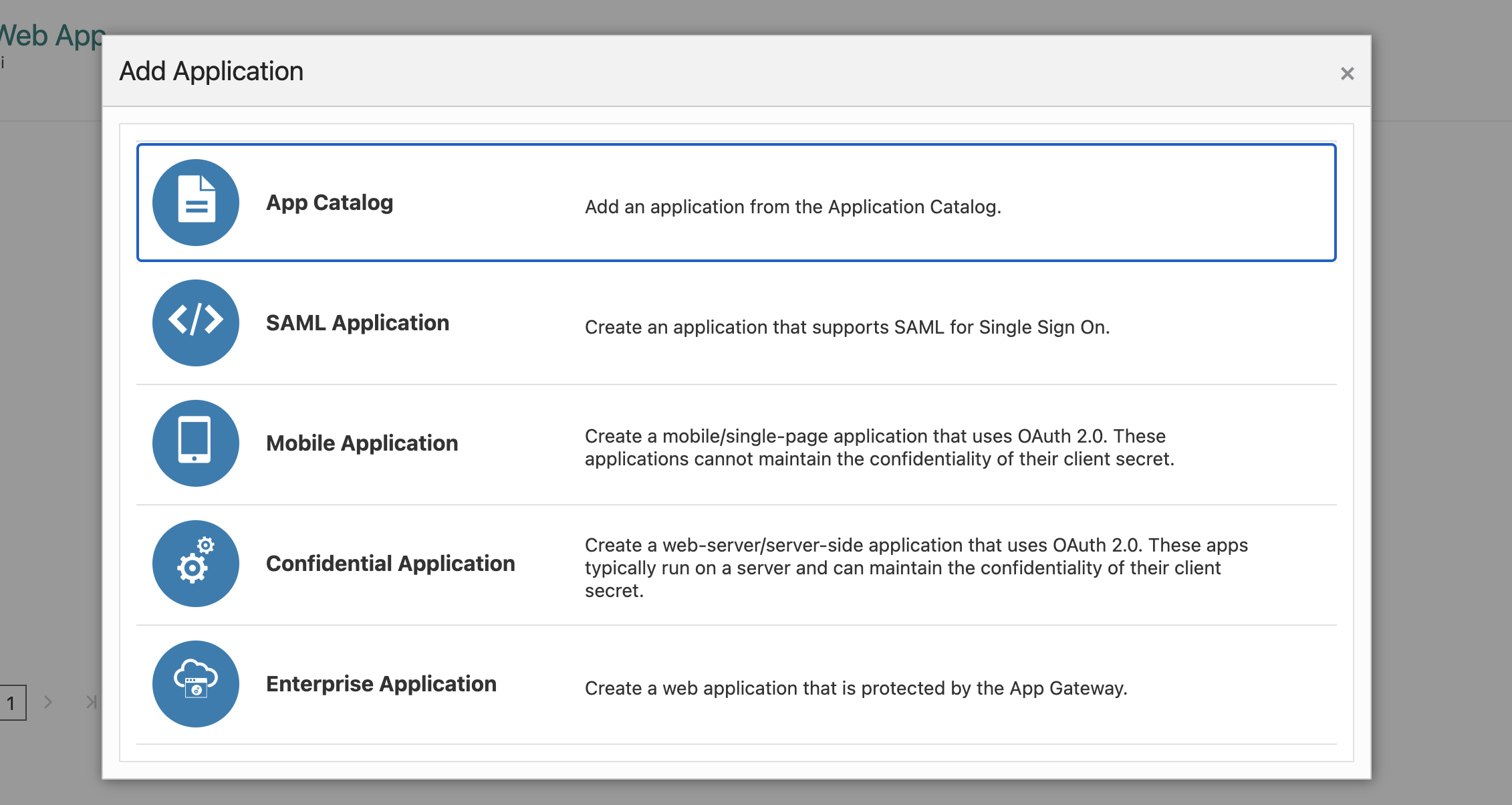This screenshot has width=1512, height=805.
Task: Jump to last page arrow
Action: coord(92,702)
